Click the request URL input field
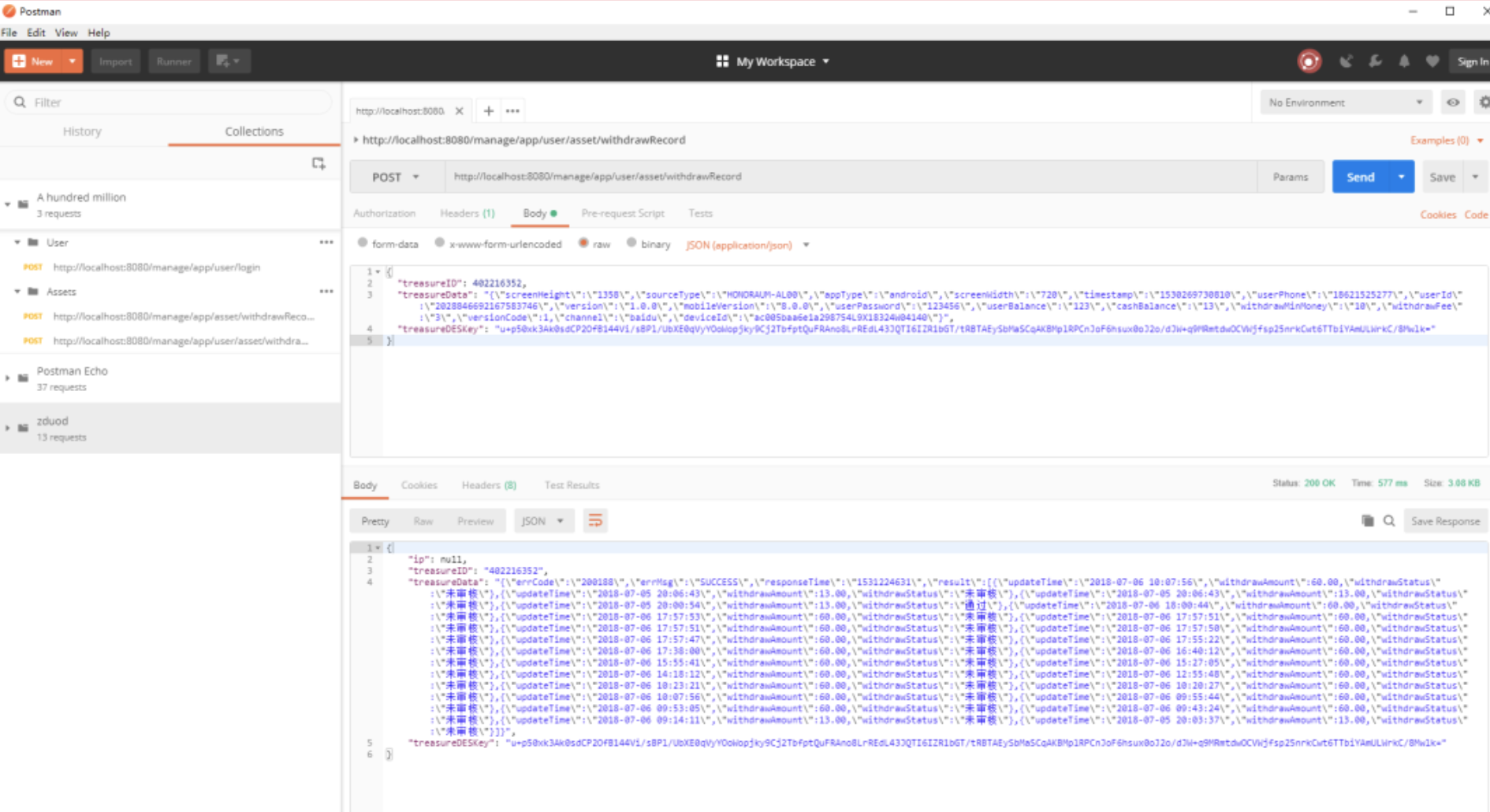 [851, 177]
